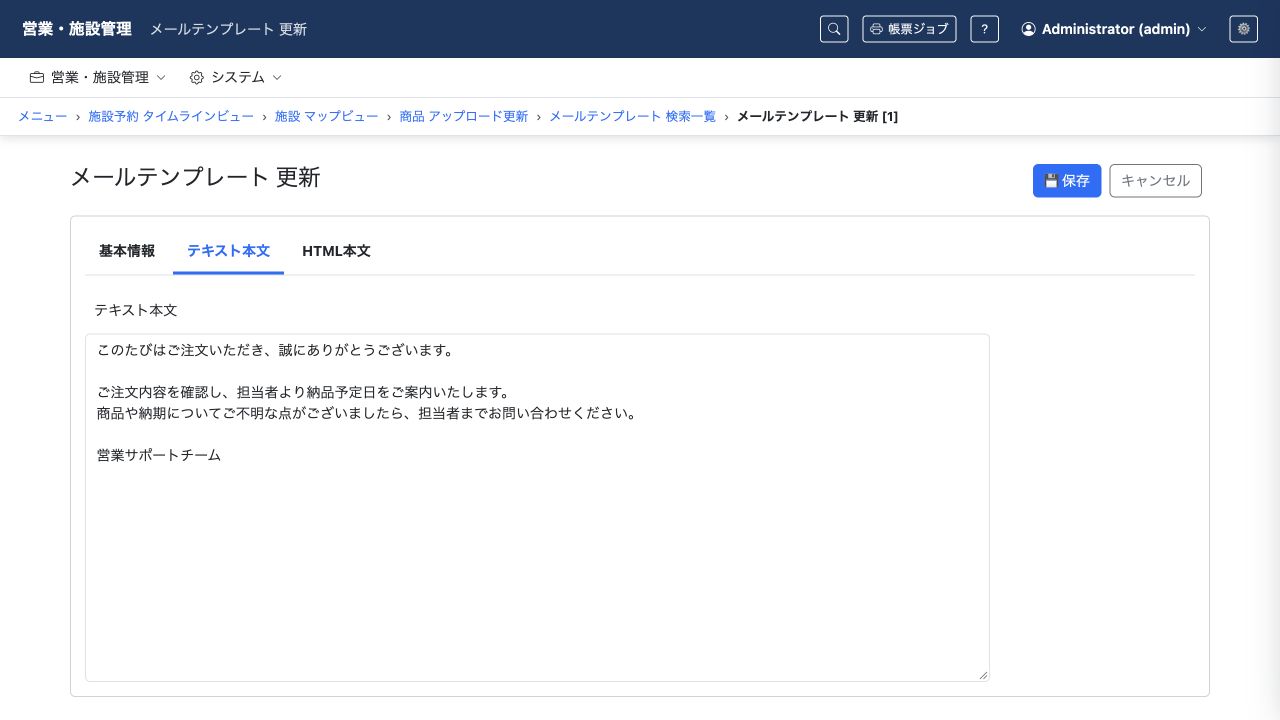
Task: Expand the システム menu dropdown
Action: (x=236, y=77)
